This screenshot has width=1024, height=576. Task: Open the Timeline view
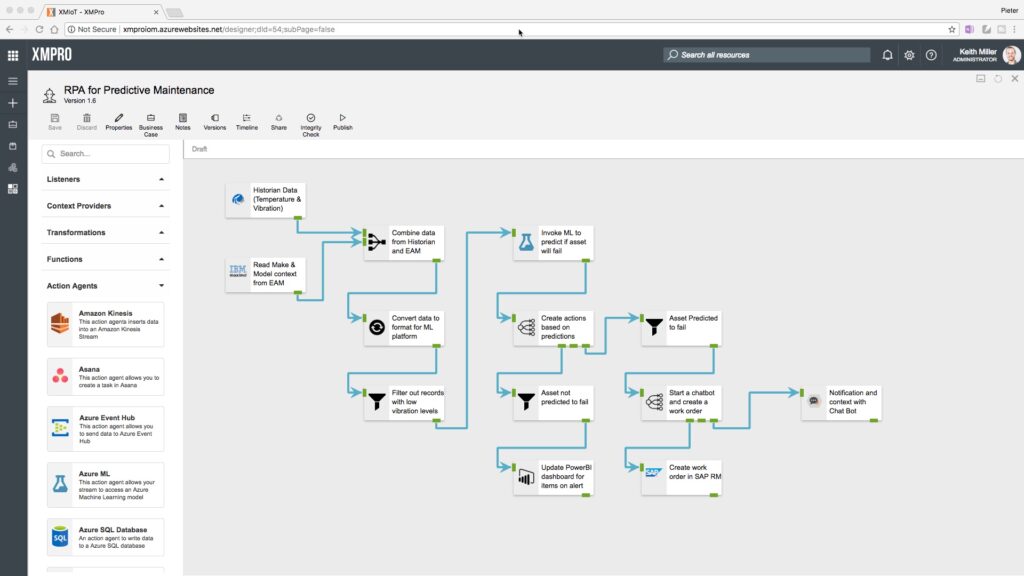pyautogui.click(x=246, y=122)
